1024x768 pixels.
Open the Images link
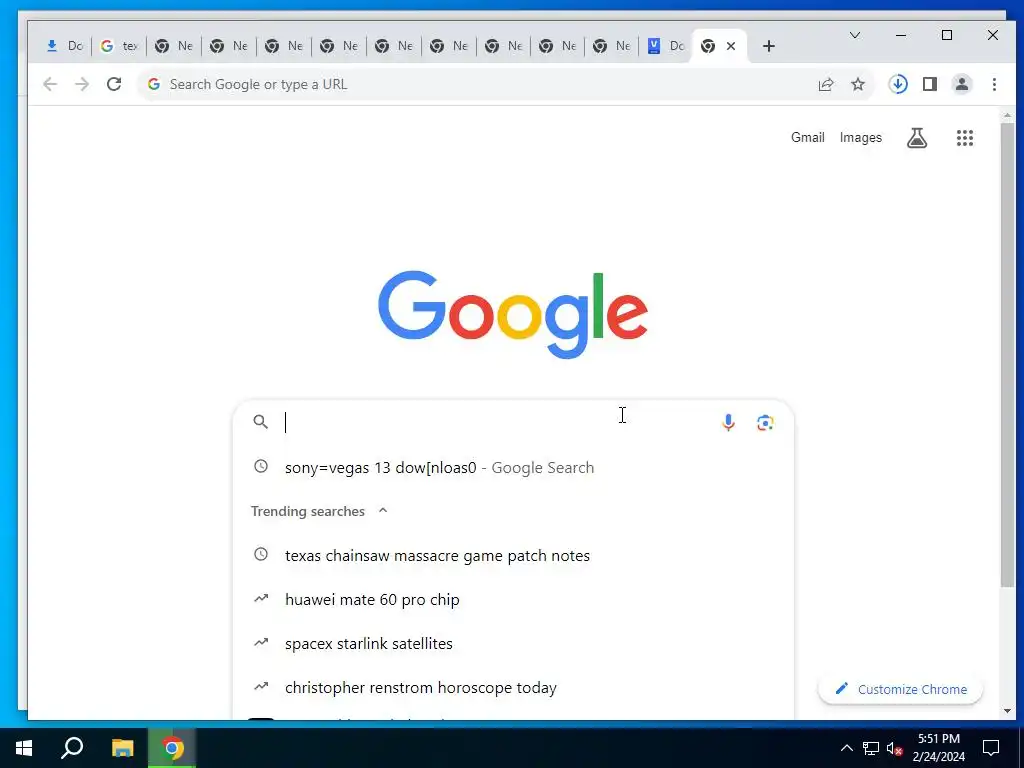tap(861, 137)
